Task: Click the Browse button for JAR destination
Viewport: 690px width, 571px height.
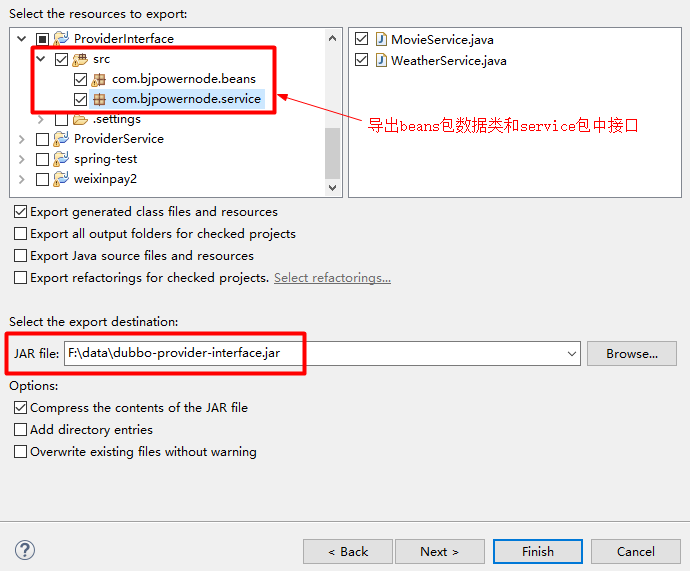Action: coord(631,354)
